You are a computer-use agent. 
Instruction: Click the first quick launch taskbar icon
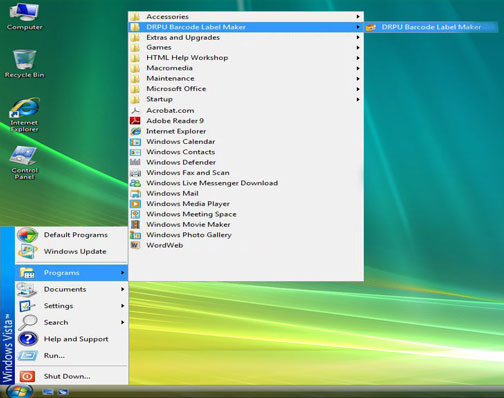point(48,391)
